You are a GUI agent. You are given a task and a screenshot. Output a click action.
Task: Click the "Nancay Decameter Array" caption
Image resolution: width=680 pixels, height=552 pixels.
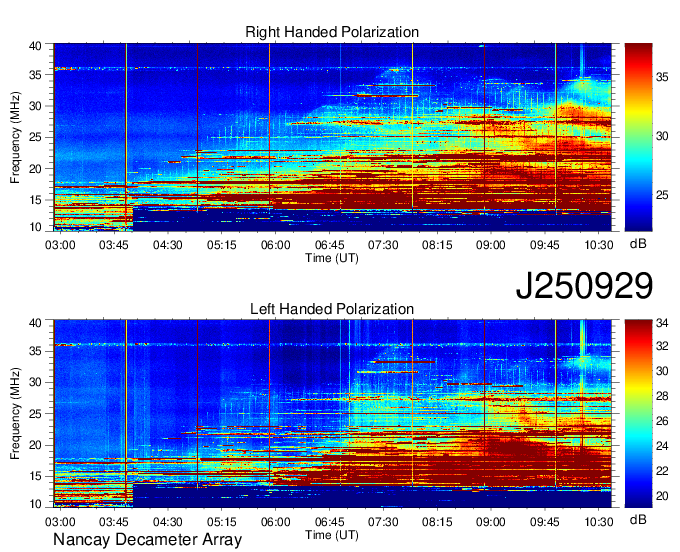tap(147, 540)
